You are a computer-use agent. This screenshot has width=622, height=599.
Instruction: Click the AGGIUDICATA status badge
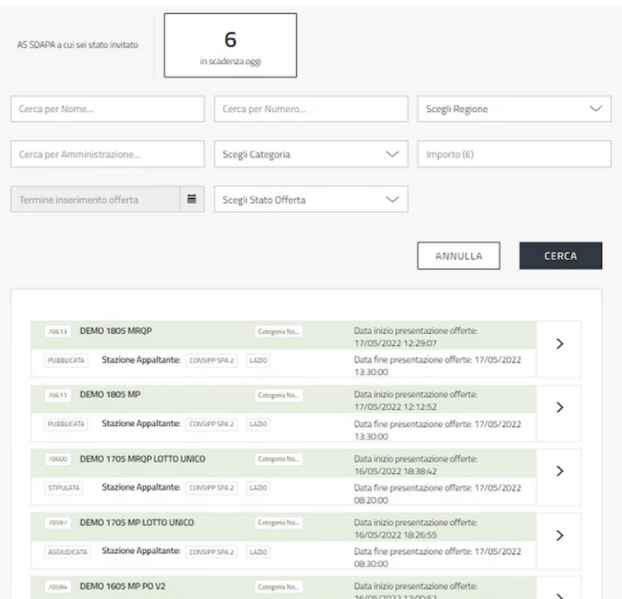click(x=67, y=551)
